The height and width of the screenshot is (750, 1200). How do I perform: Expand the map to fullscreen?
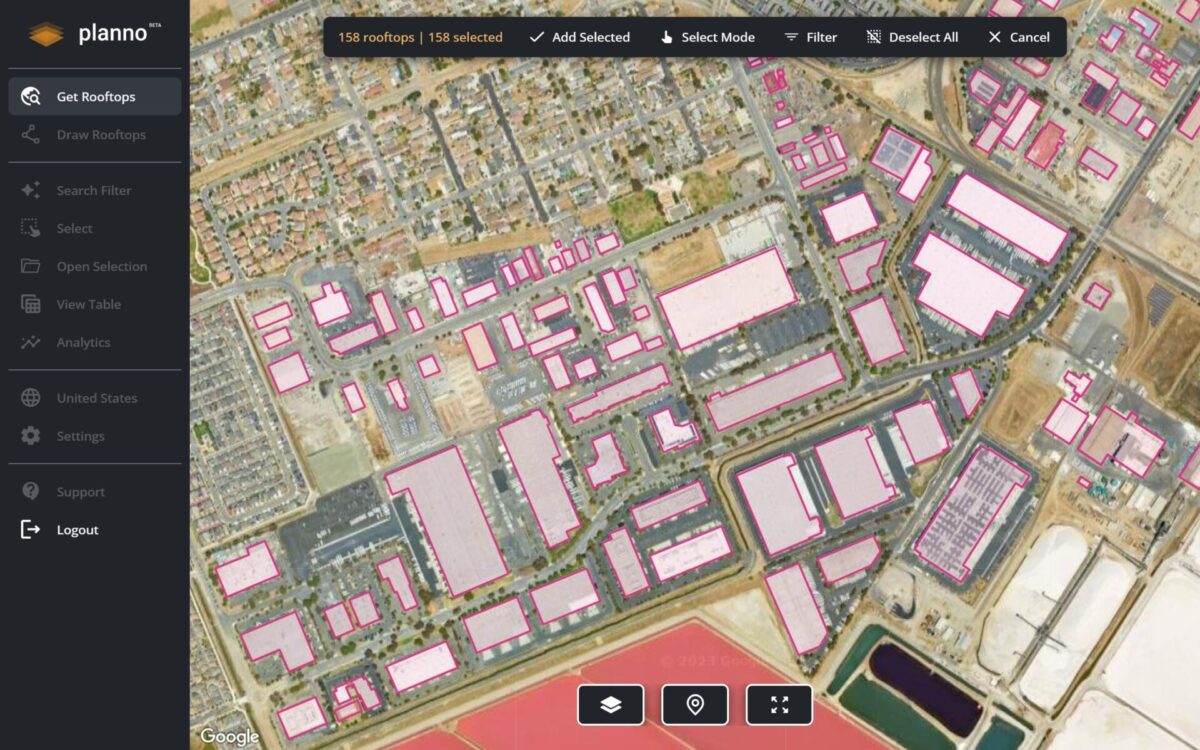779,705
